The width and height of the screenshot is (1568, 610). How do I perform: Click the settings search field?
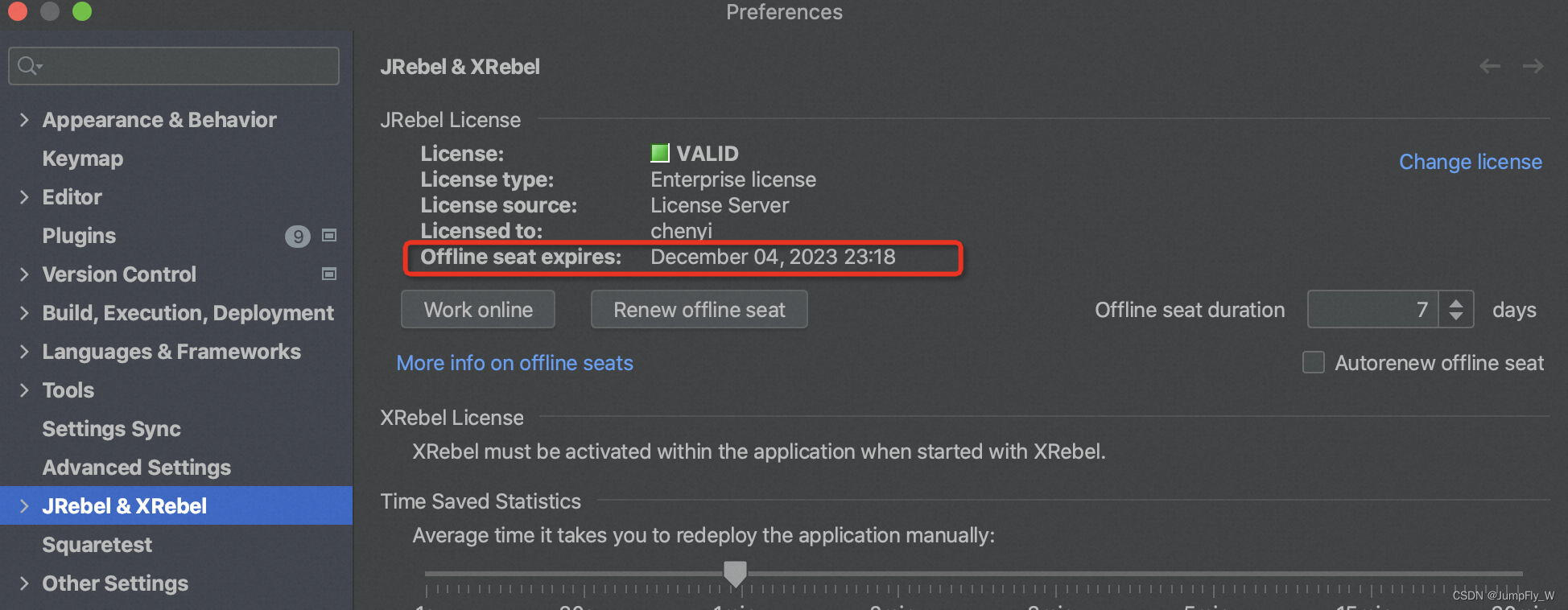coord(174,66)
